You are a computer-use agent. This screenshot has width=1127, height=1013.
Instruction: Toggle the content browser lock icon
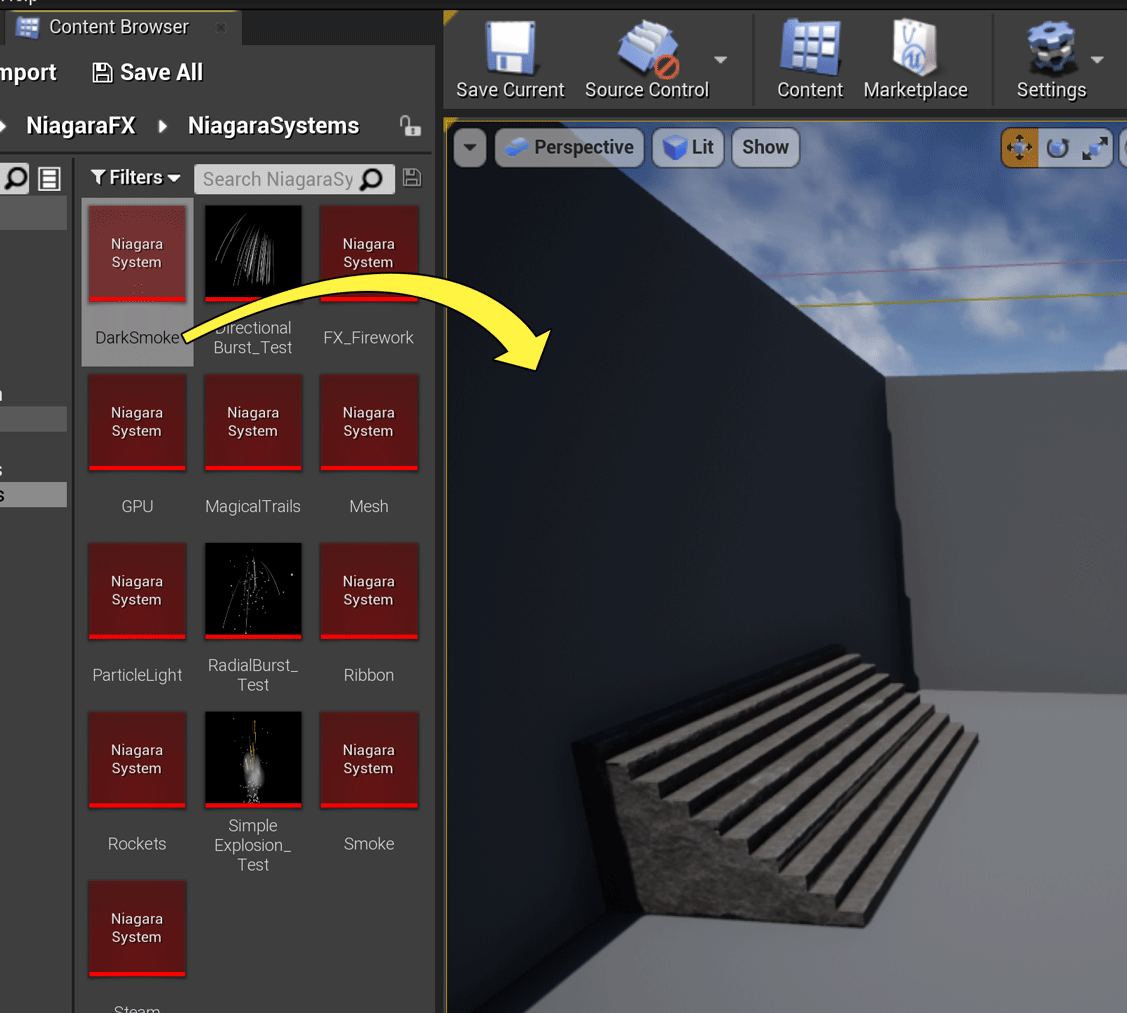coord(410,126)
